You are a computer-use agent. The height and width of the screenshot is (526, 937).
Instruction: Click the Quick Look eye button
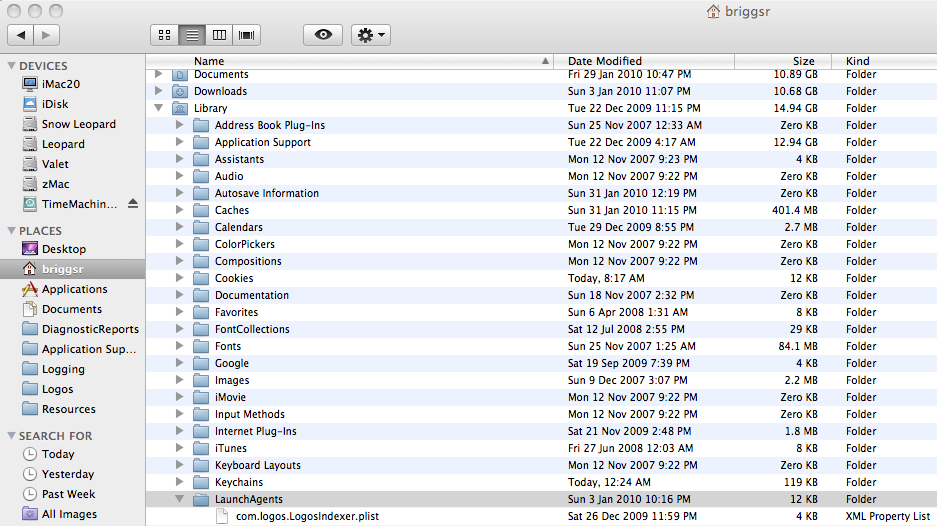pyautogui.click(x=323, y=35)
